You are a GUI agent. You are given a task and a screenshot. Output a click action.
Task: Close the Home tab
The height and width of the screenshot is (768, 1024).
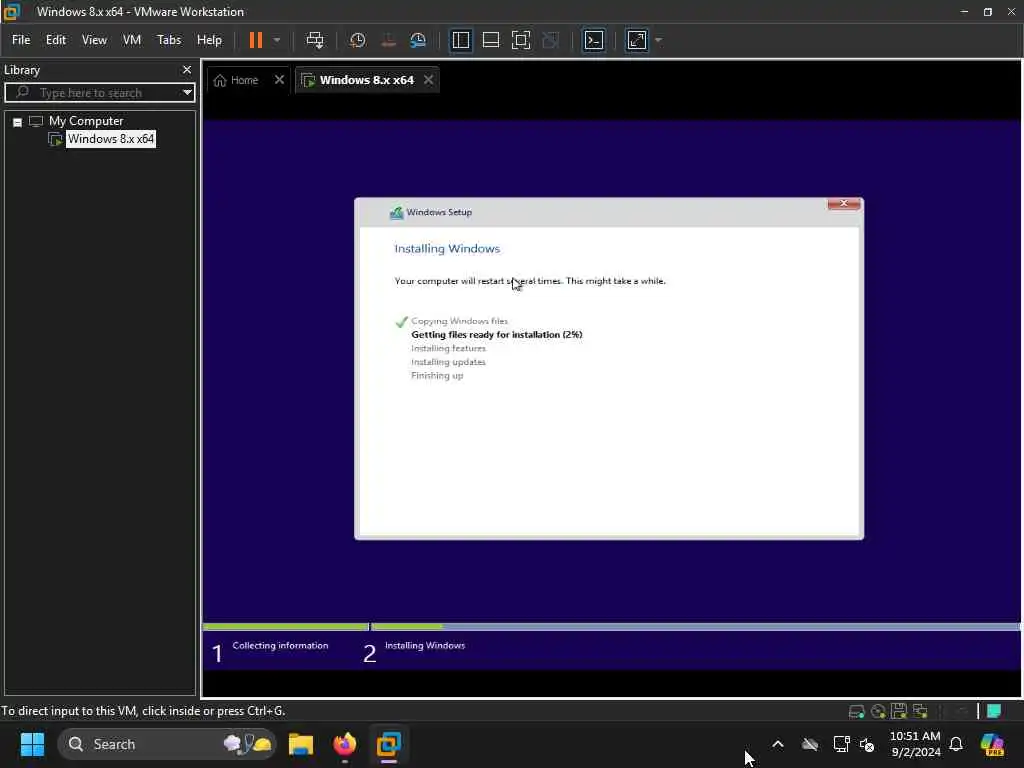280,80
